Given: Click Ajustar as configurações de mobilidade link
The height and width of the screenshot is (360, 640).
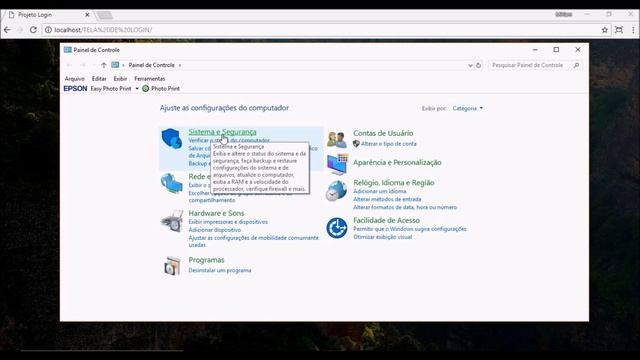Looking at the screenshot, I should tap(253, 241).
